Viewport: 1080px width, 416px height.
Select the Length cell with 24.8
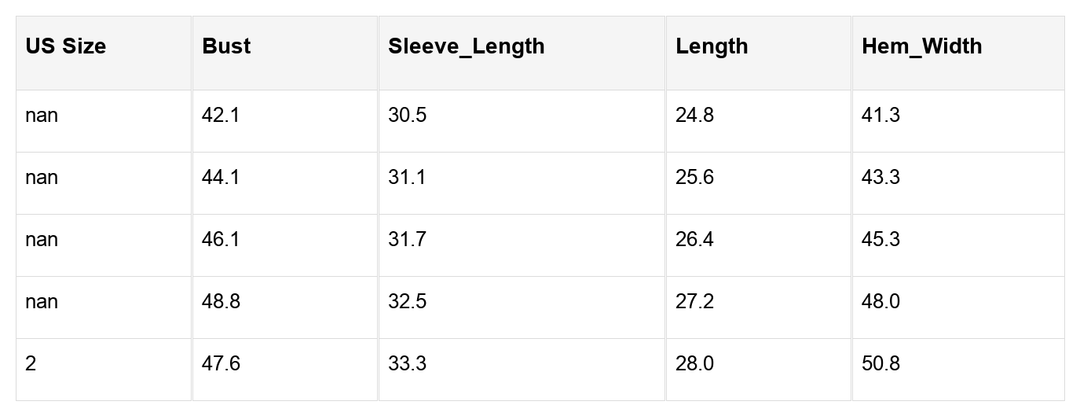pos(695,116)
